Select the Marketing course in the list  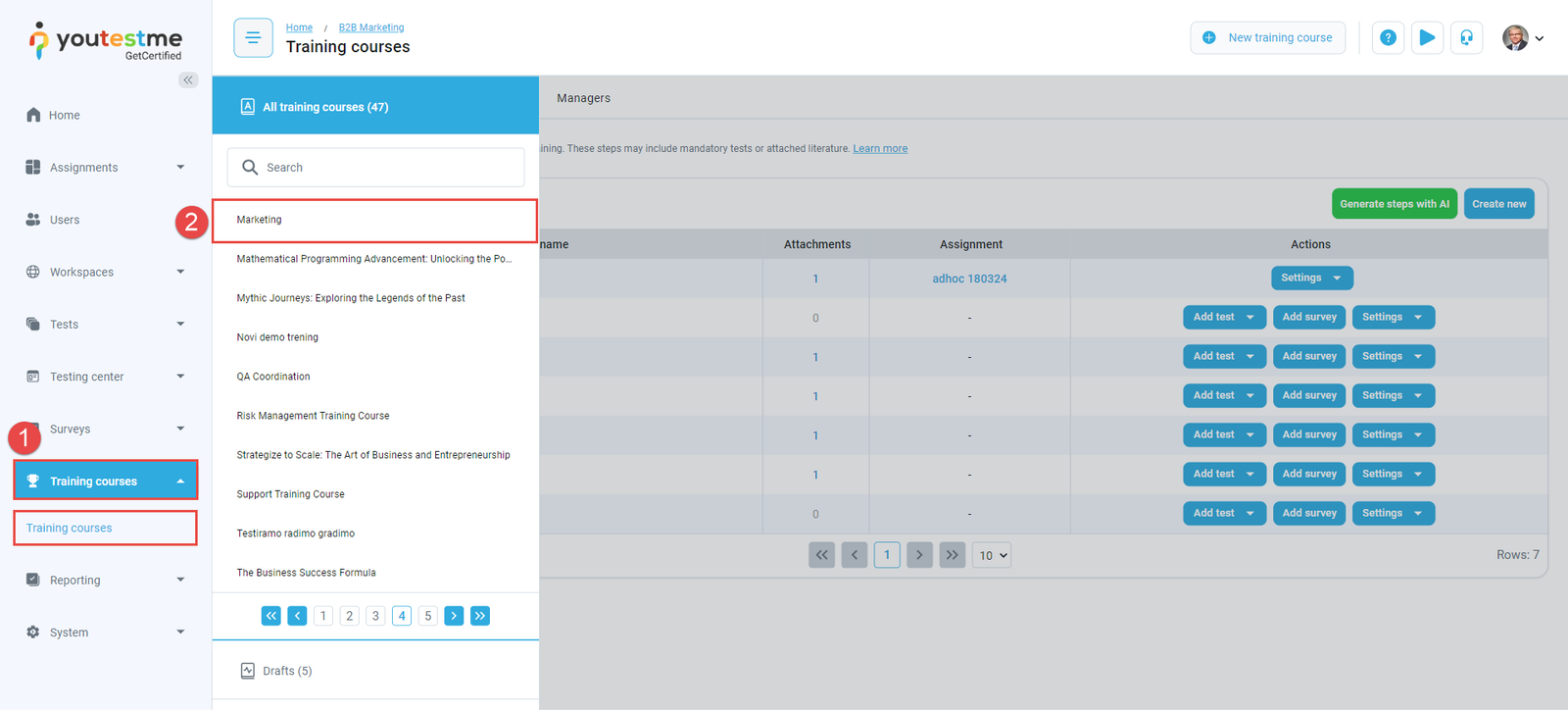pyautogui.click(x=375, y=220)
